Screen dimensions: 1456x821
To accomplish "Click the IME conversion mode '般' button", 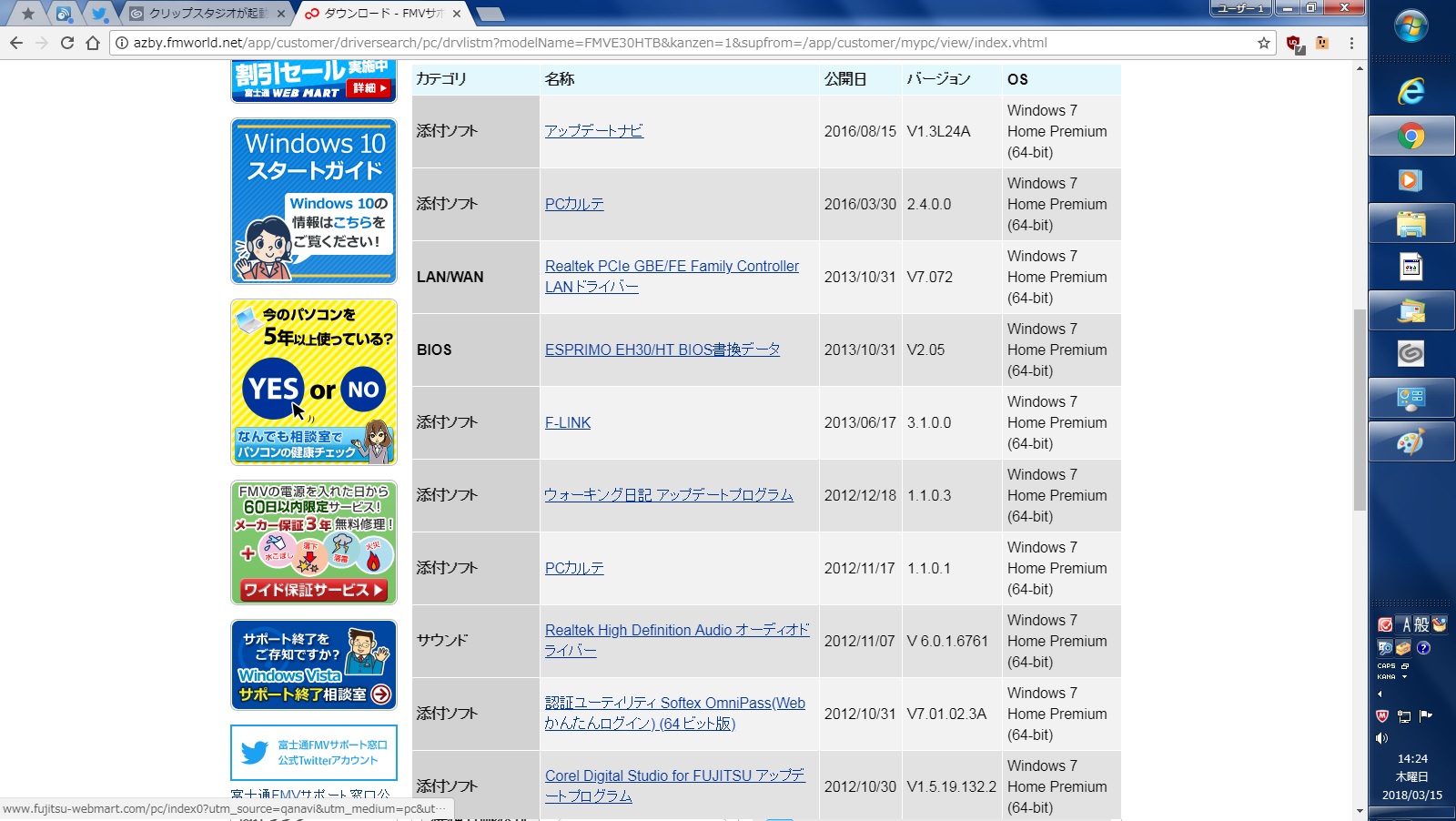I will click(x=1421, y=624).
